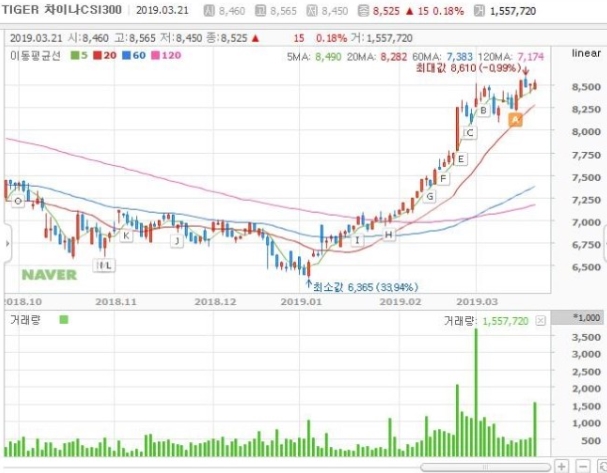Open the I event marker on the chart
The width and height of the screenshot is (607, 473).
357,240
